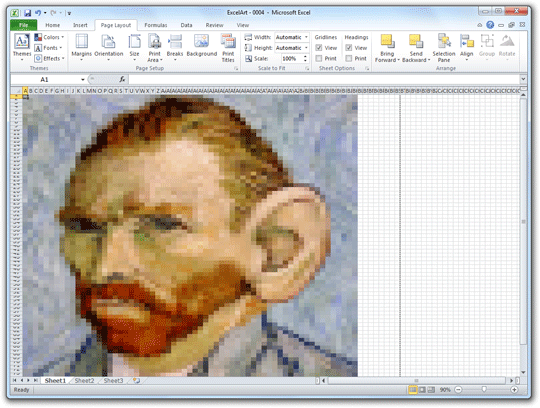
Task: Switch to Page Break Preview in status bar
Action: click(x=431, y=390)
